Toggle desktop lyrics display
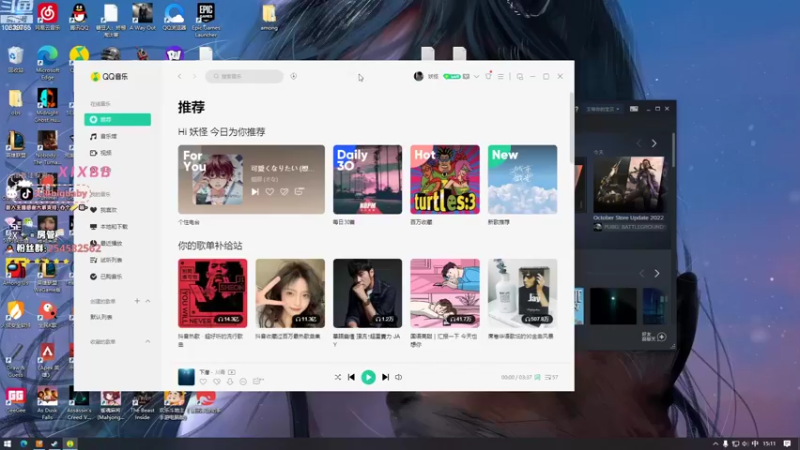 537,378
